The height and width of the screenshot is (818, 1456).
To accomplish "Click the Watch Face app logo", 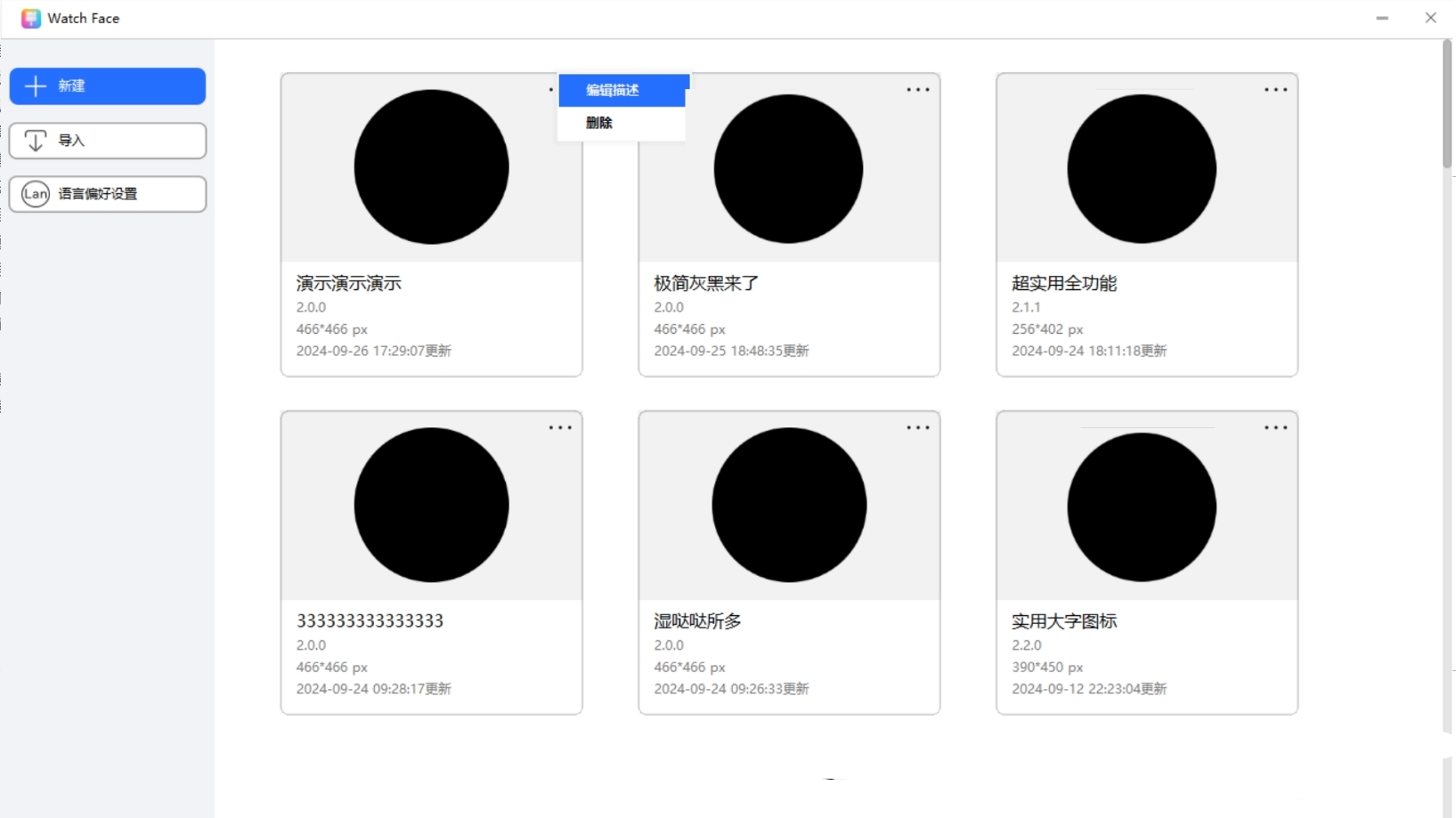I will tap(31, 19).
